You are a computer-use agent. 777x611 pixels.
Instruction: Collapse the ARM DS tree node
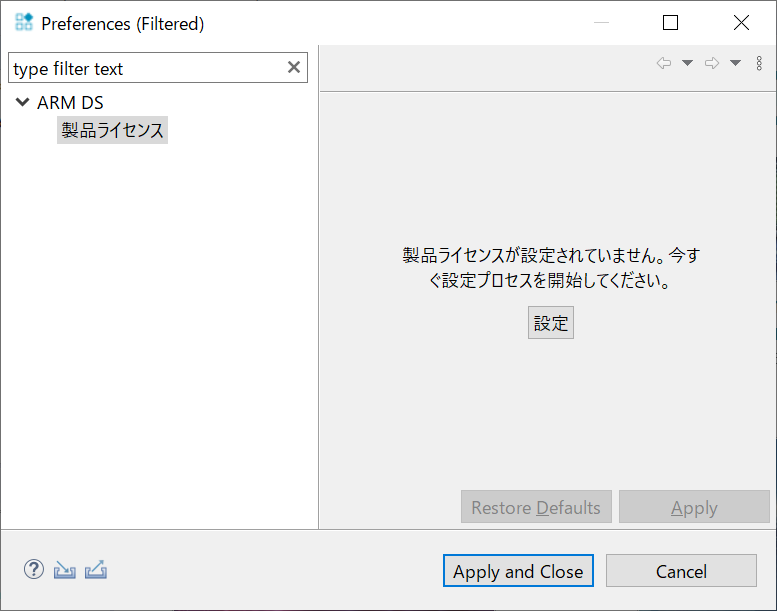pyautogui.click(x=22, y=102)
